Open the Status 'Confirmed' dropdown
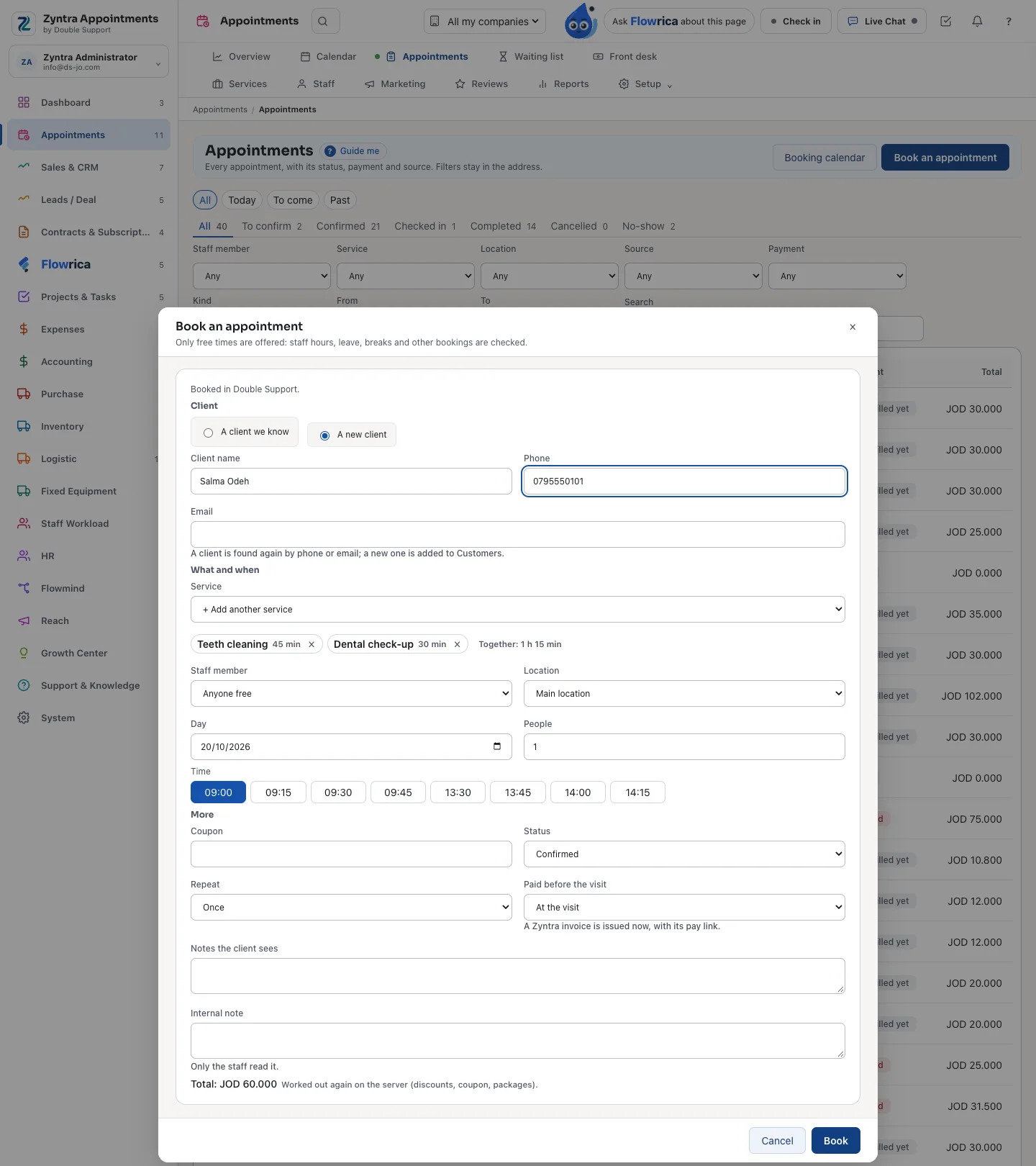This screenshot has height=1166, width=1036. (684, 854)
